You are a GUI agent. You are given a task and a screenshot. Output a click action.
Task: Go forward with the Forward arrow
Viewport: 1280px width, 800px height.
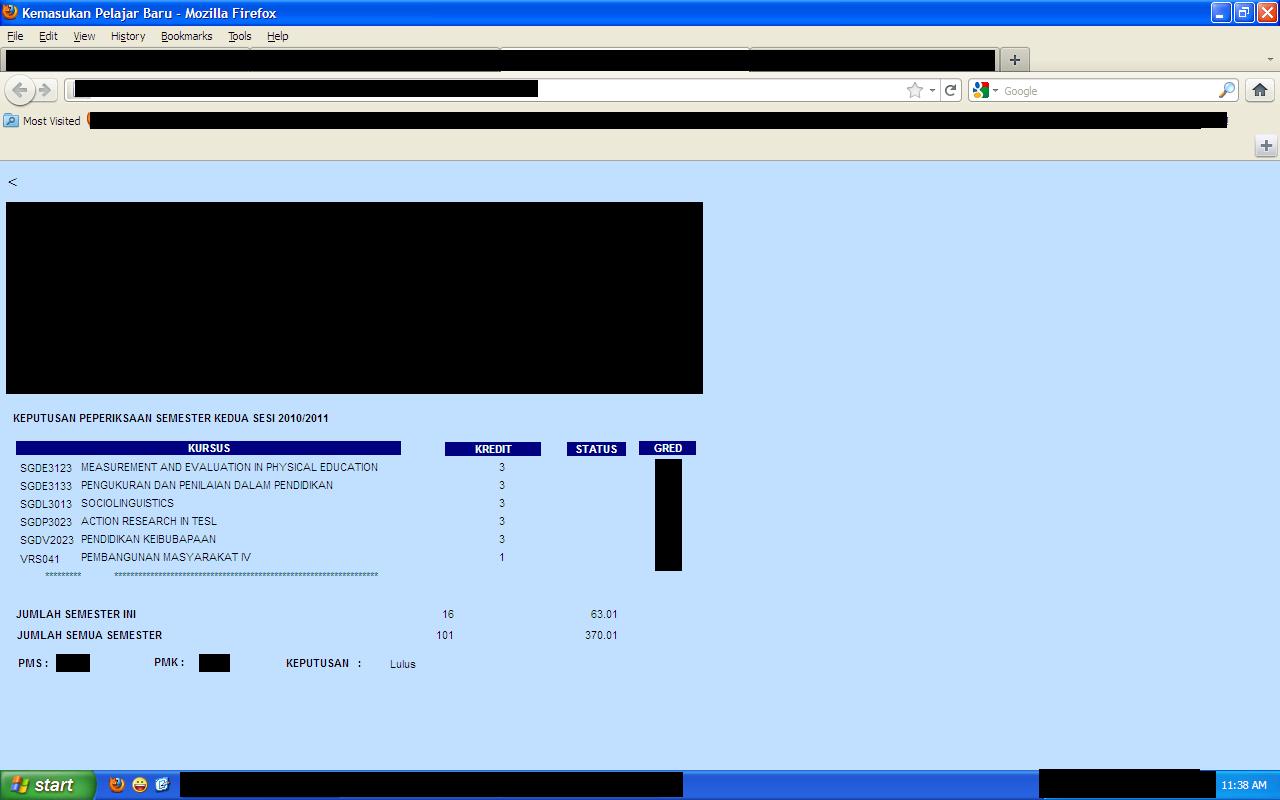[45, 90]
